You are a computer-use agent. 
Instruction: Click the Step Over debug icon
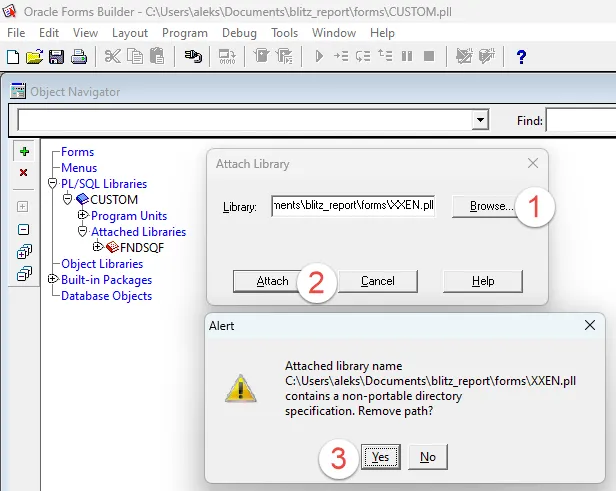coord(363,57)
